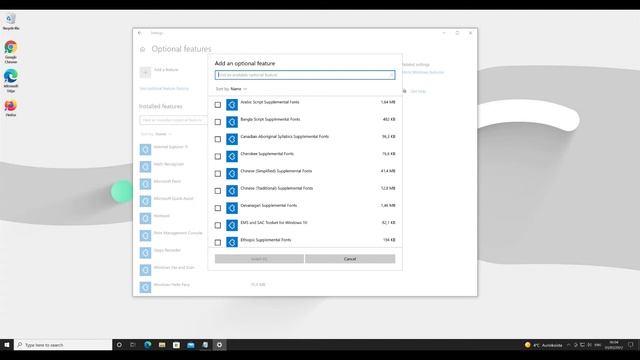Click the Canadian Aboriginal Syllabics feature icon
This screenshot has width=640, height=360.
232,139
